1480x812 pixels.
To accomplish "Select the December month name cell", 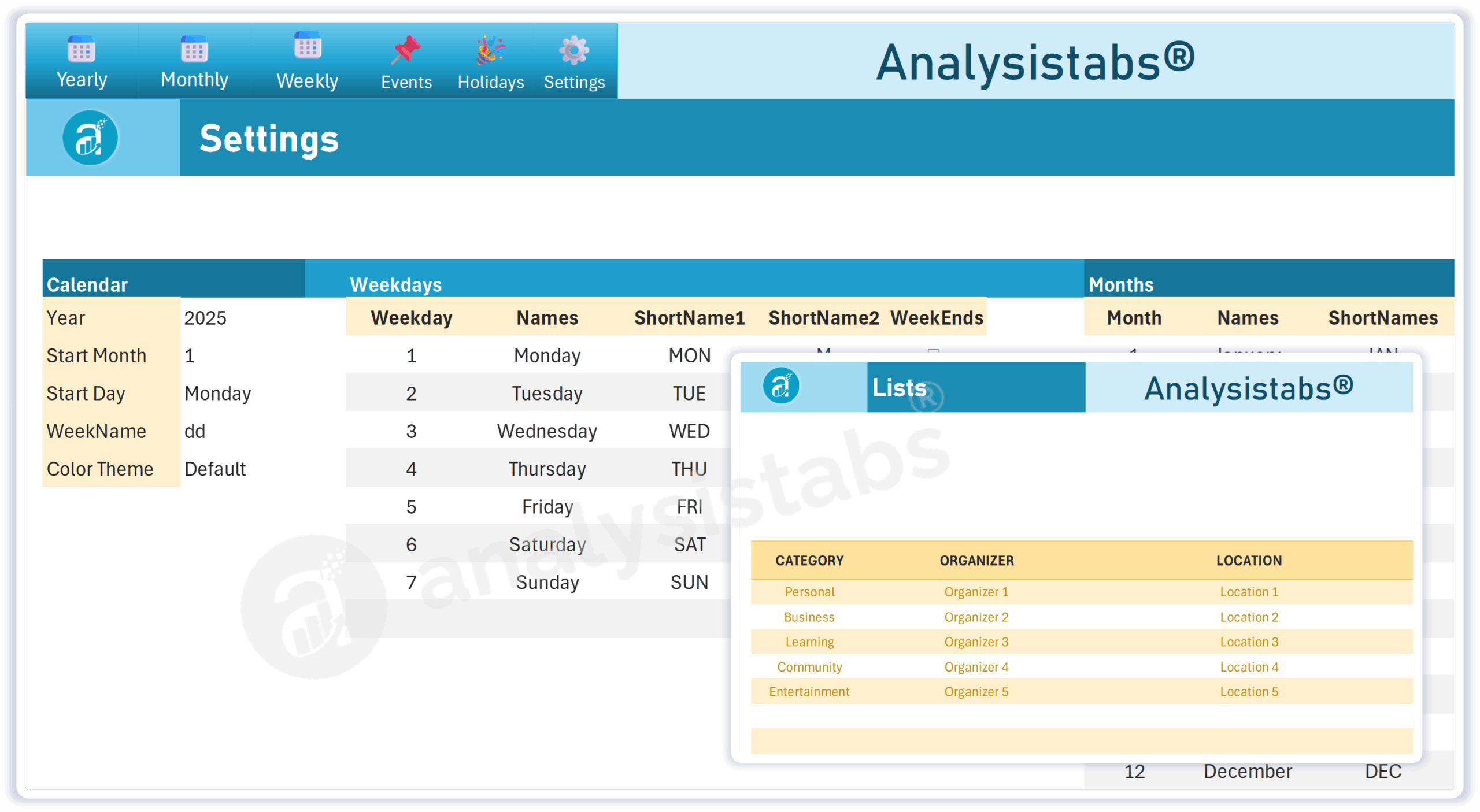I will (1248, 772).
